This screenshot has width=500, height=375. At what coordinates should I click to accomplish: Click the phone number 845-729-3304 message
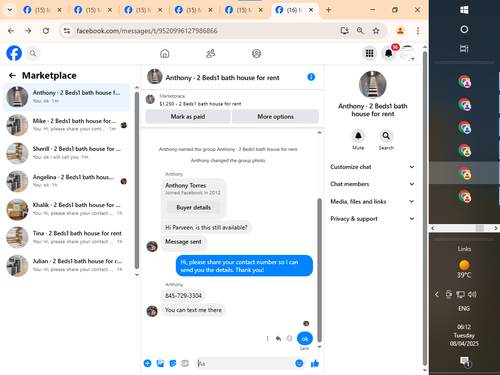pyautogui.click(x=183, y=296)
